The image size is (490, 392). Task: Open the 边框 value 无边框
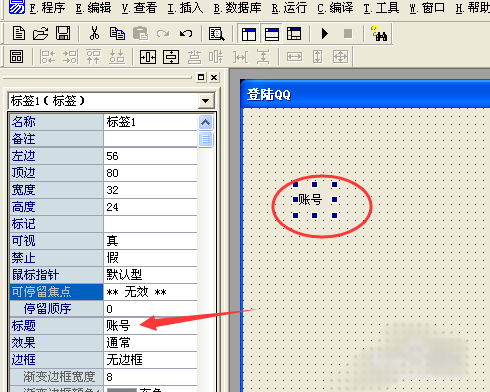click(150, 360)
